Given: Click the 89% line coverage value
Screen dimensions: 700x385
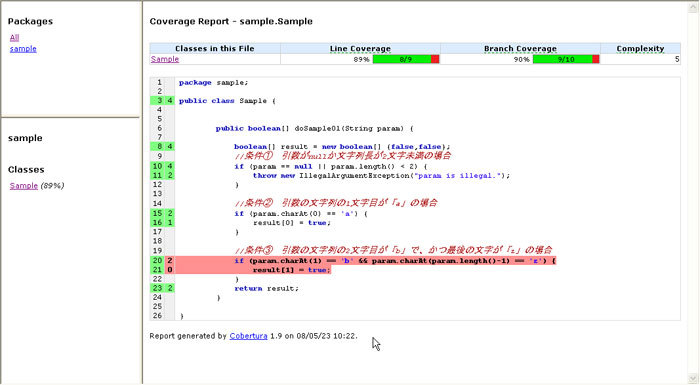Looking at the screenshot, I should pos(361,59).
